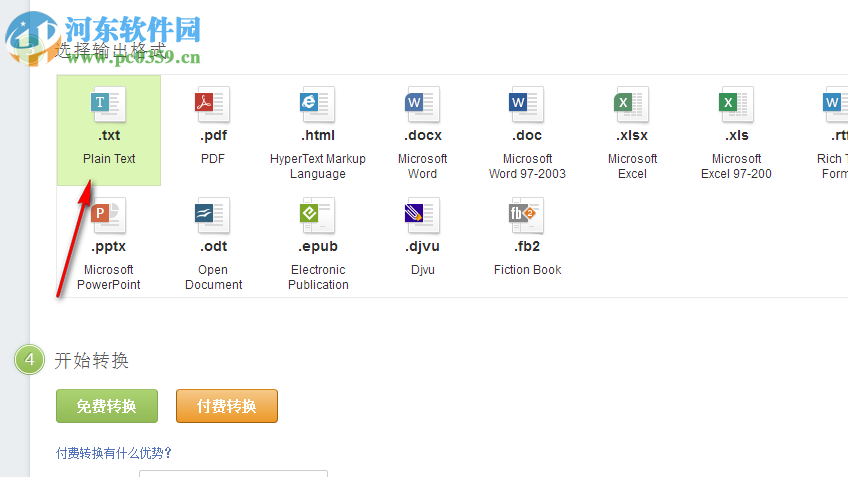Click the "Fiction Book" label
Screen dimensions: 848x477
click(527, 269)
